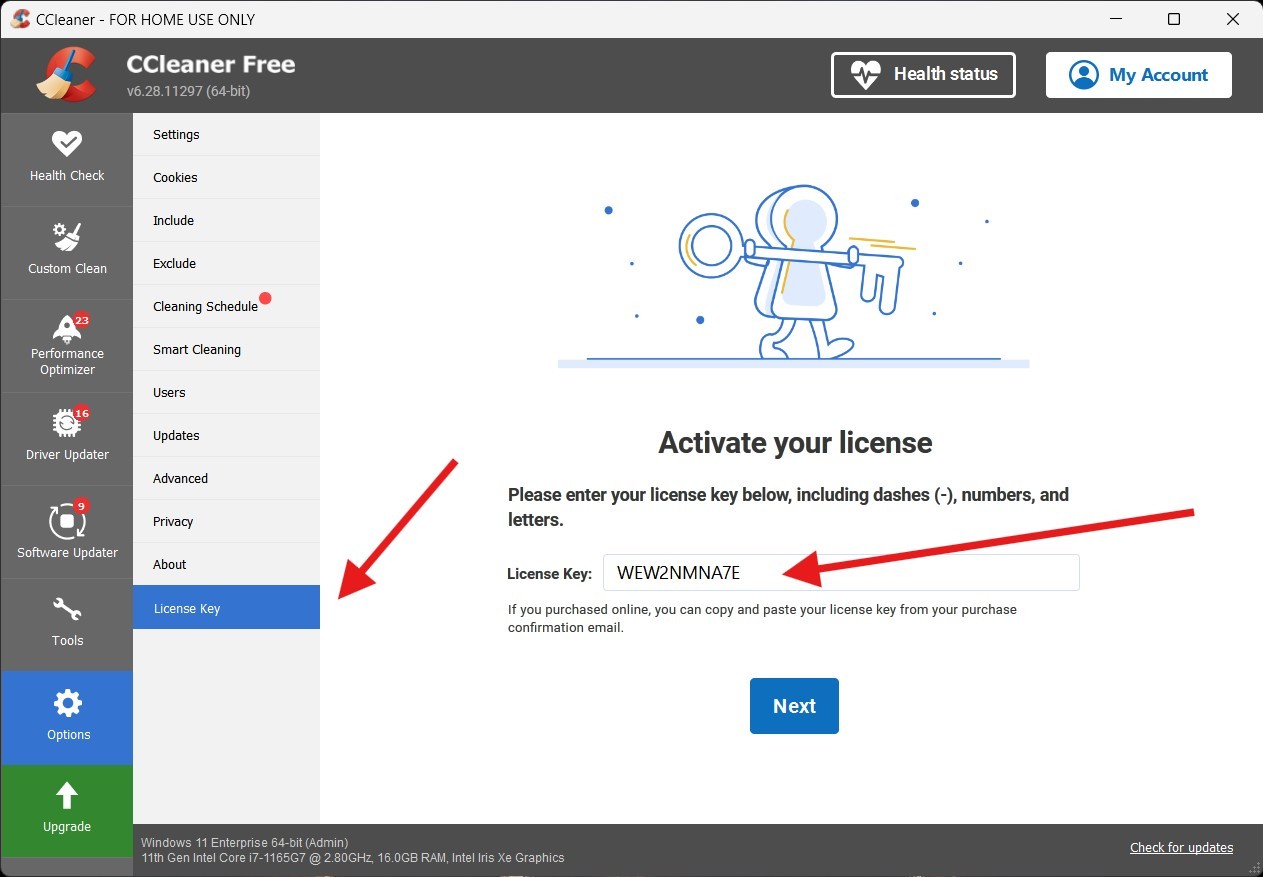The image size is (1263, 877).
Task: Click the 16 badge on Driver Updater
Action: (x=82, y=413)
